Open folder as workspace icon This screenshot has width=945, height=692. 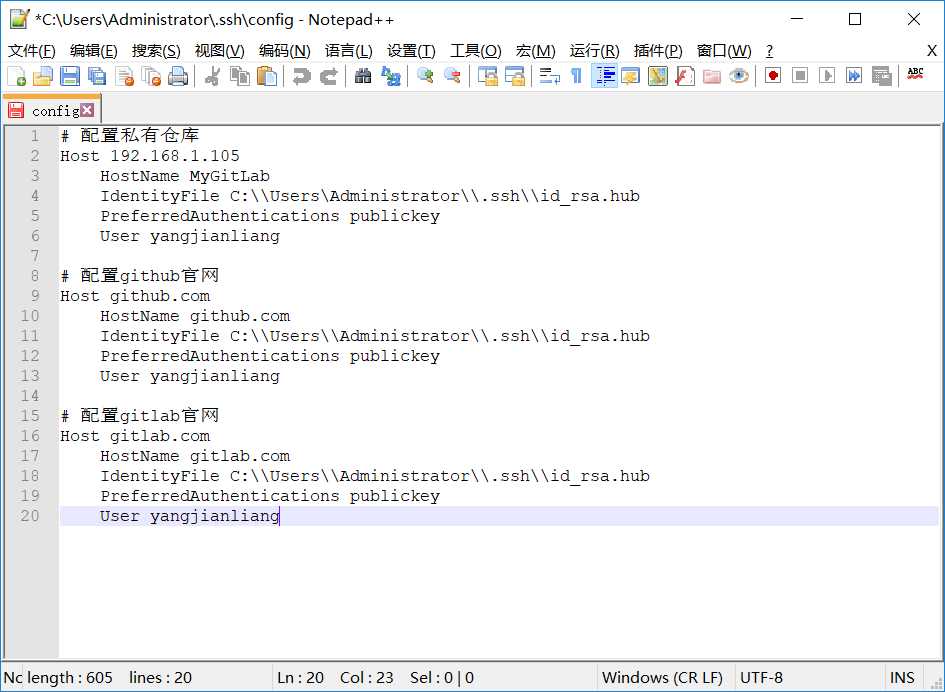point(712,77)
